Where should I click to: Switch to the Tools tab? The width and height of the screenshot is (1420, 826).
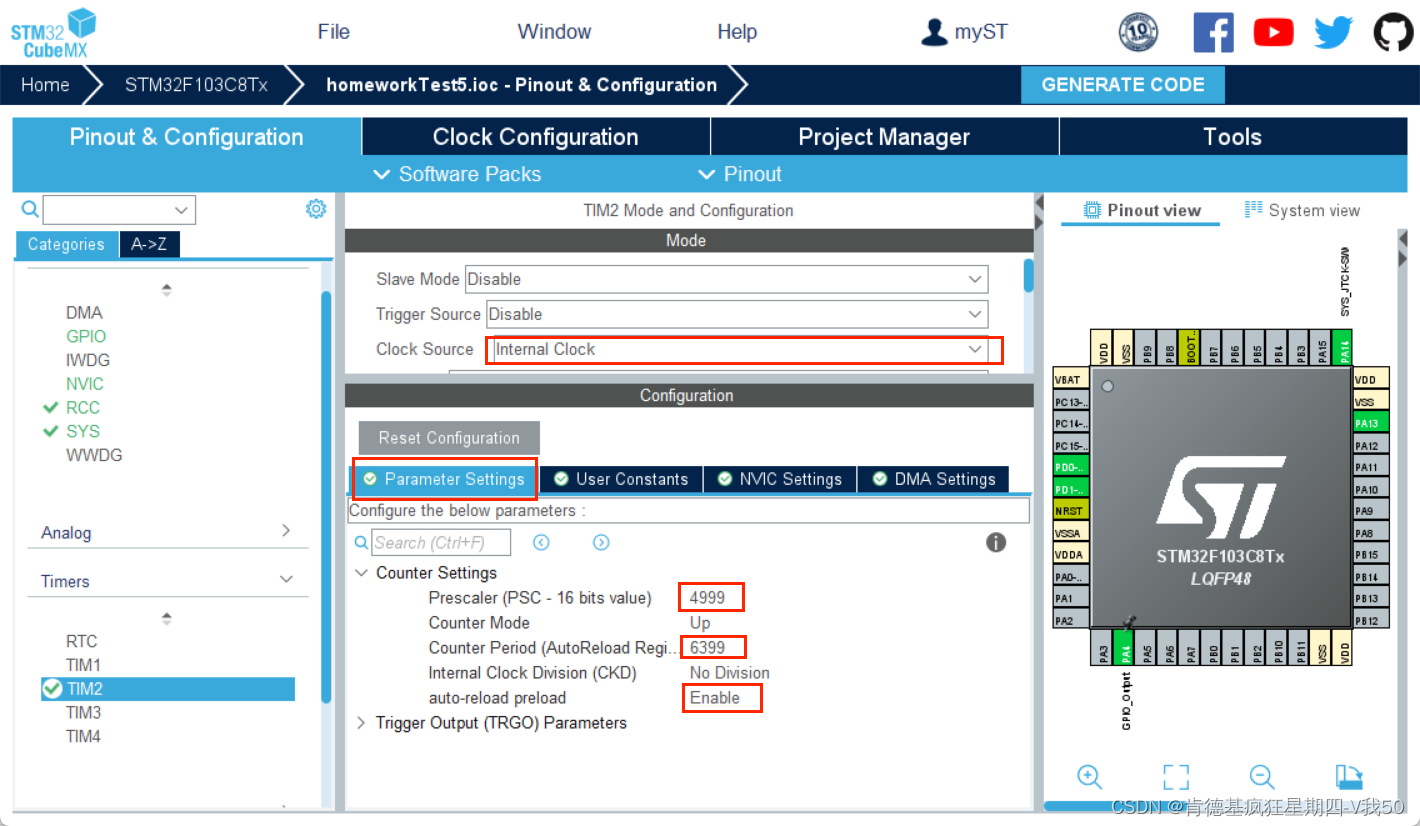tap(1233, 137)
